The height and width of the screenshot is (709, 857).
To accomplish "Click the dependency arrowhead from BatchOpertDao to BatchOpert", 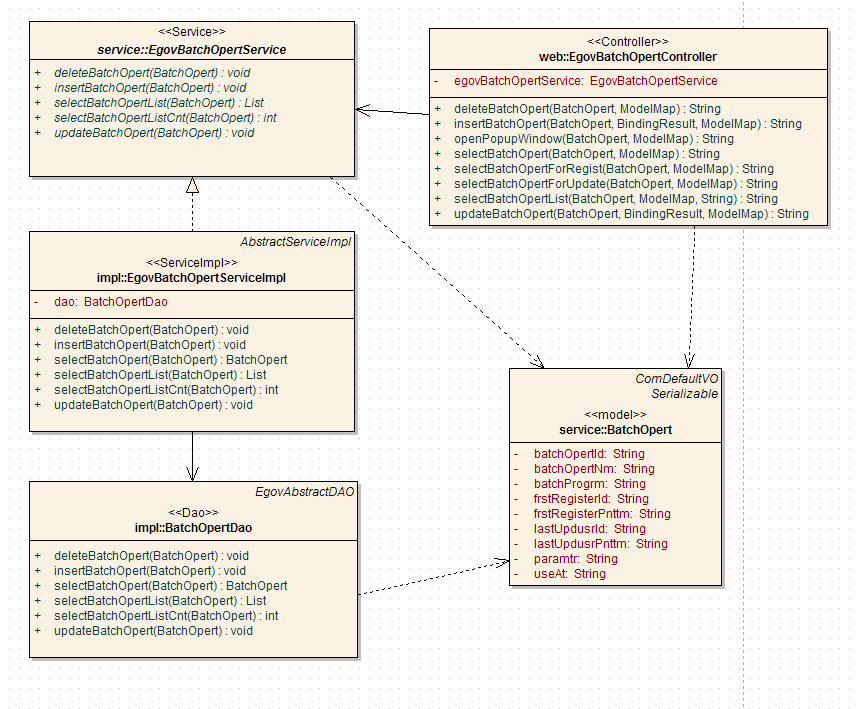I will pyautogui.click(x=503, y=562).
